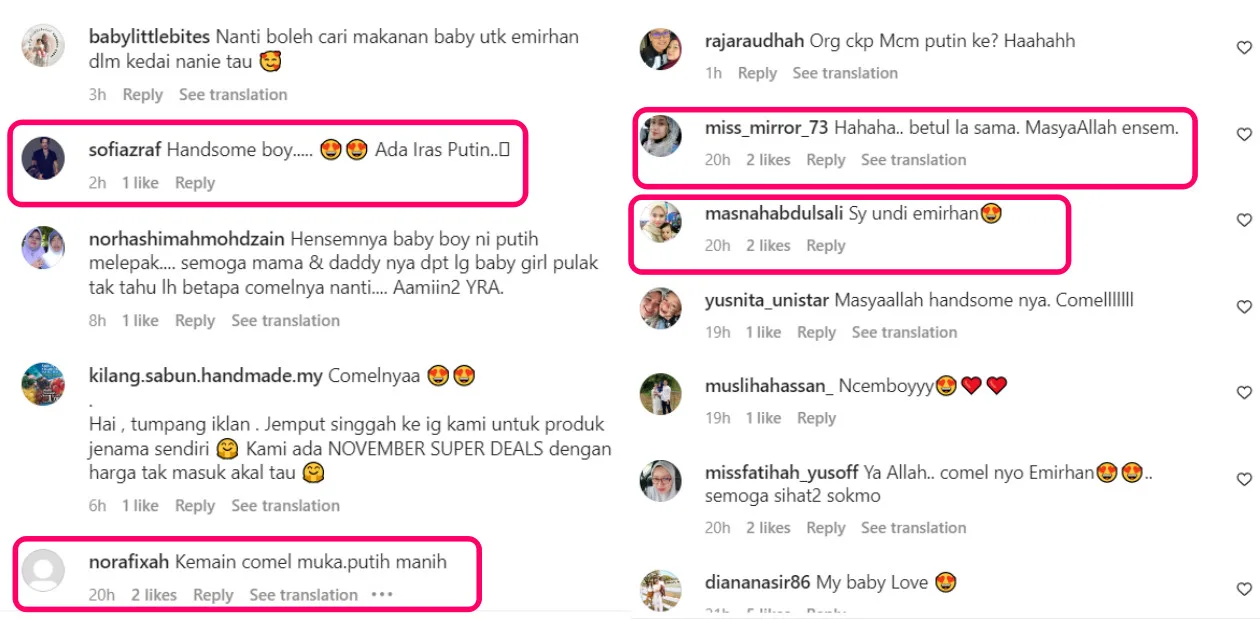Reply to masnahabdulsali's comment
Image resolution: width=1260 pixels, height=620 pixels.
click(826, 245)
